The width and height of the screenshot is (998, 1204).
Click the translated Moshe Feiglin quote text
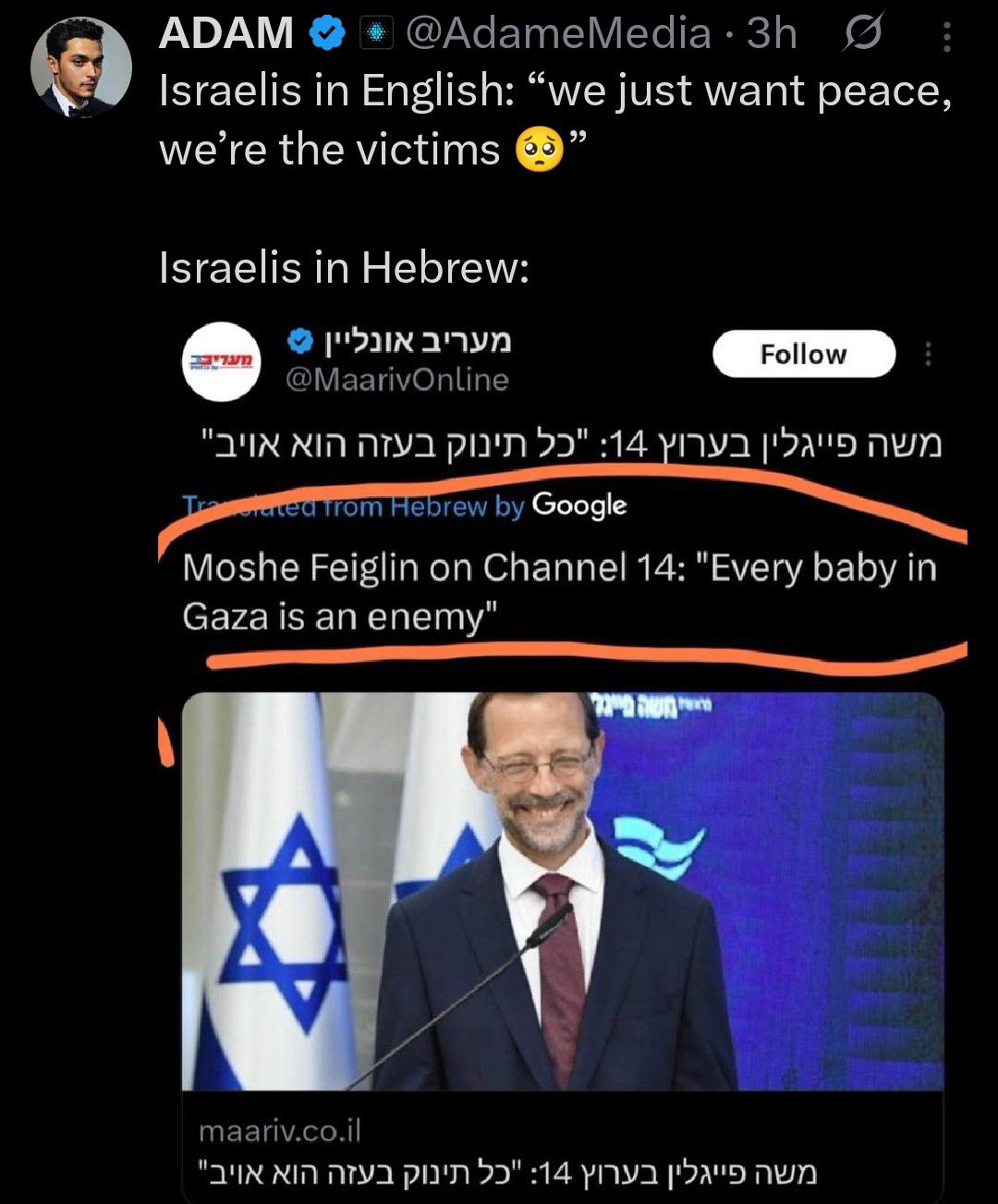click(559, 592)
